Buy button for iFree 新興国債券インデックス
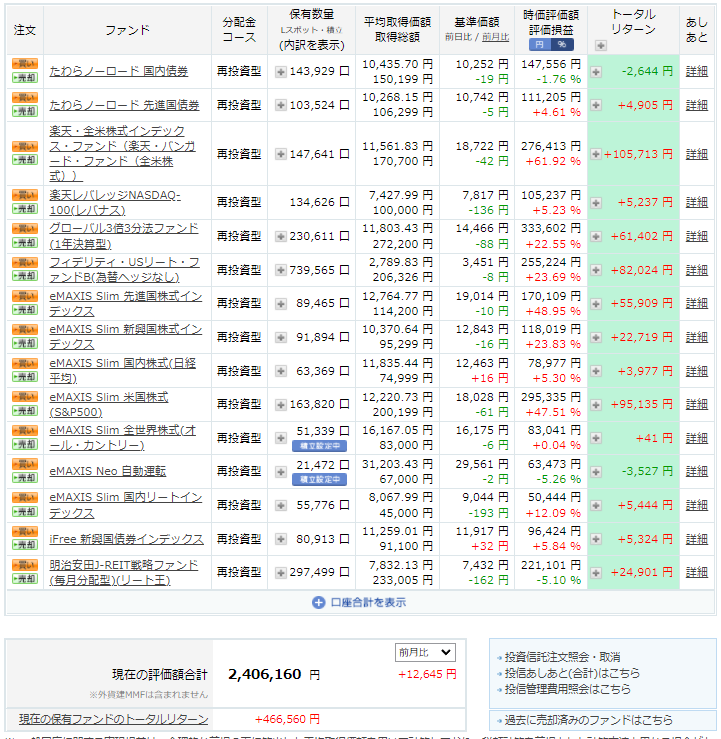This screenshot has height=739, width=721. coord(25,531)
